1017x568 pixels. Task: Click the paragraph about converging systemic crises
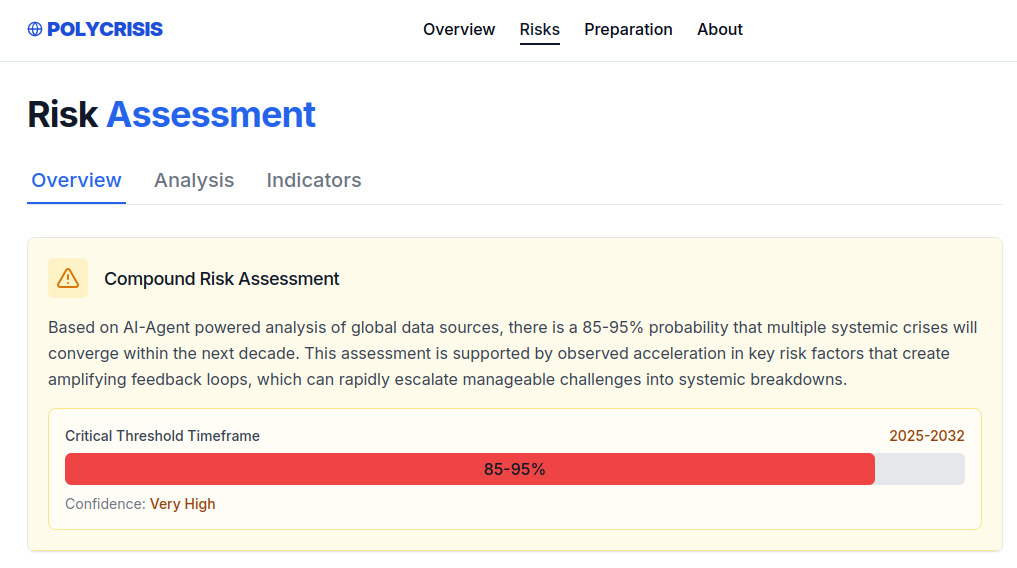click(x=512, y=354)
